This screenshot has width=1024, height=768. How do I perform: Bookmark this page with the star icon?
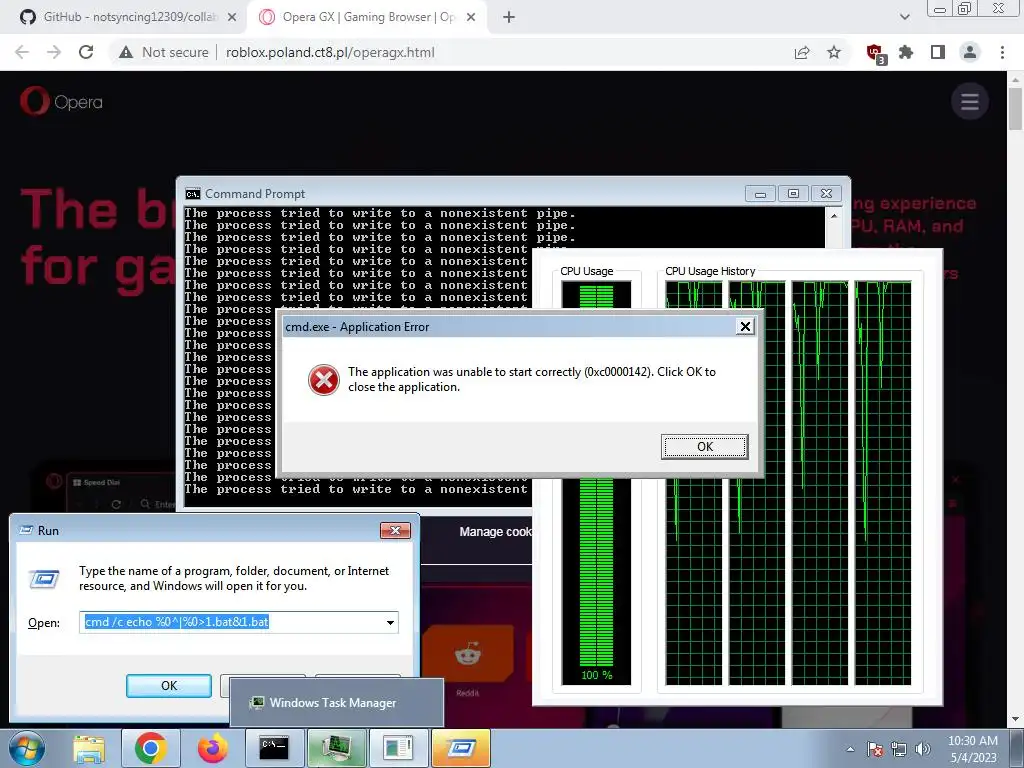pos(834,52)
